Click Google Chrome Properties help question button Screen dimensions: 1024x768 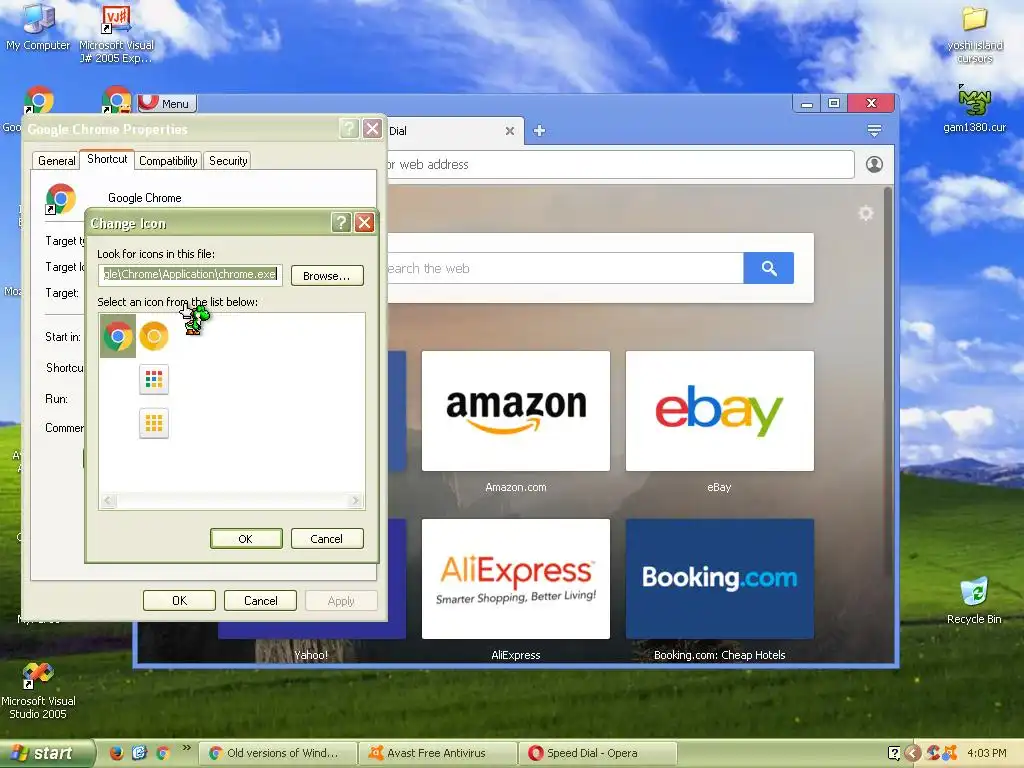[349, 128]
